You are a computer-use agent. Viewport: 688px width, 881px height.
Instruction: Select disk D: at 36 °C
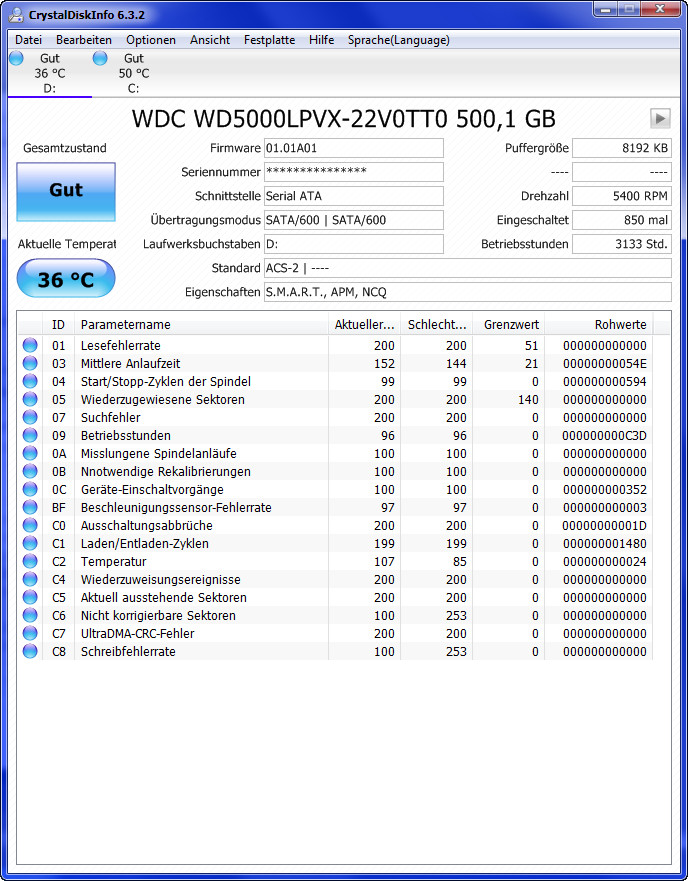click(x=49, y=73)
